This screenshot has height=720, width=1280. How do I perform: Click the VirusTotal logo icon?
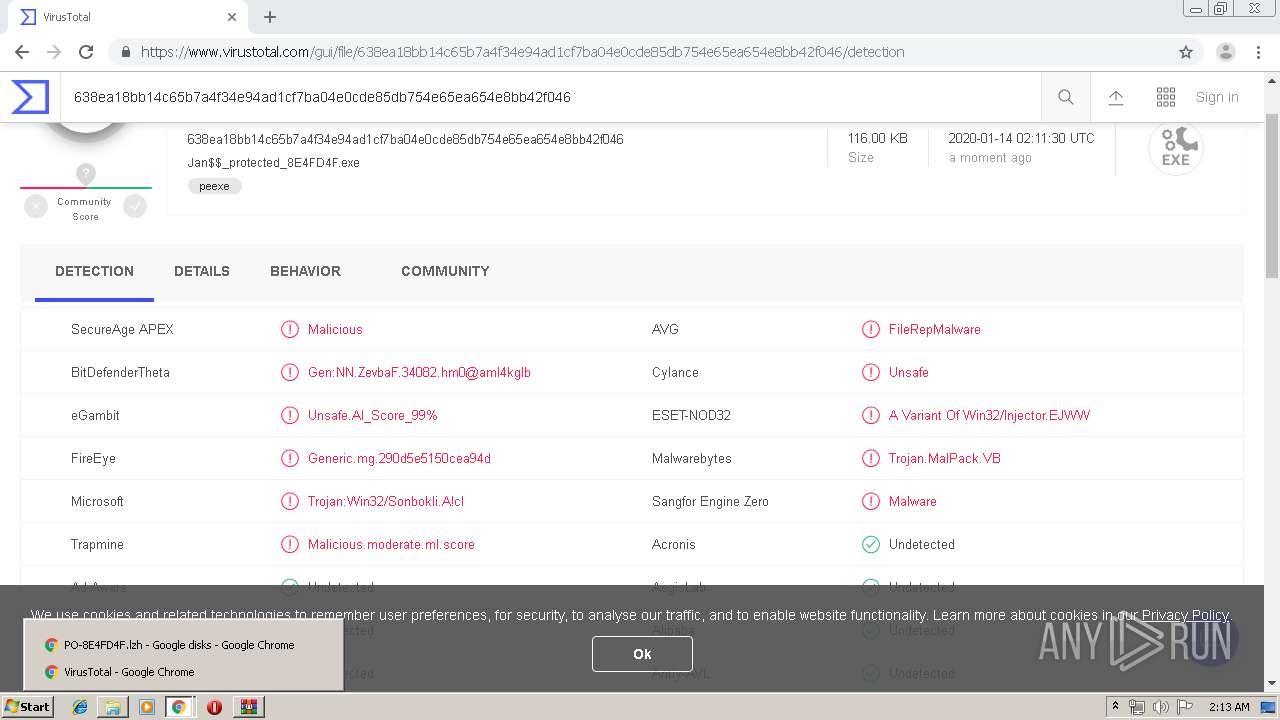coord(30,97)
